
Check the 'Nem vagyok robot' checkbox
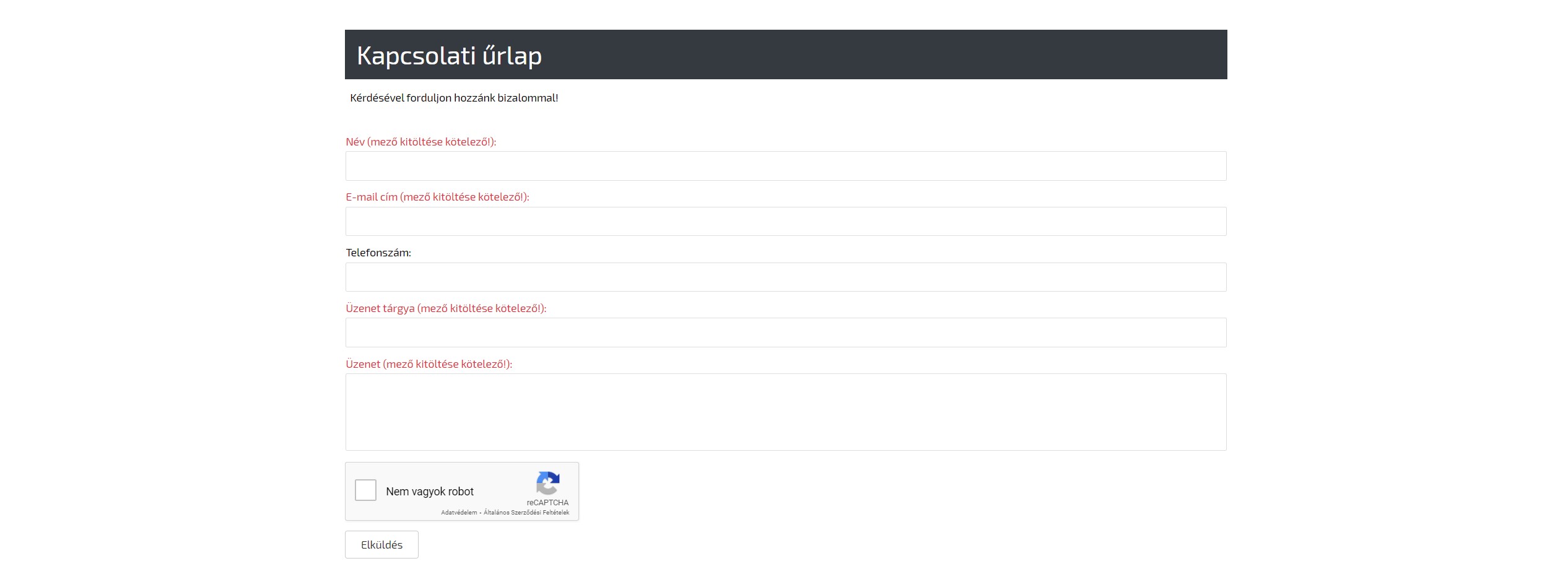tap(365, 490)
